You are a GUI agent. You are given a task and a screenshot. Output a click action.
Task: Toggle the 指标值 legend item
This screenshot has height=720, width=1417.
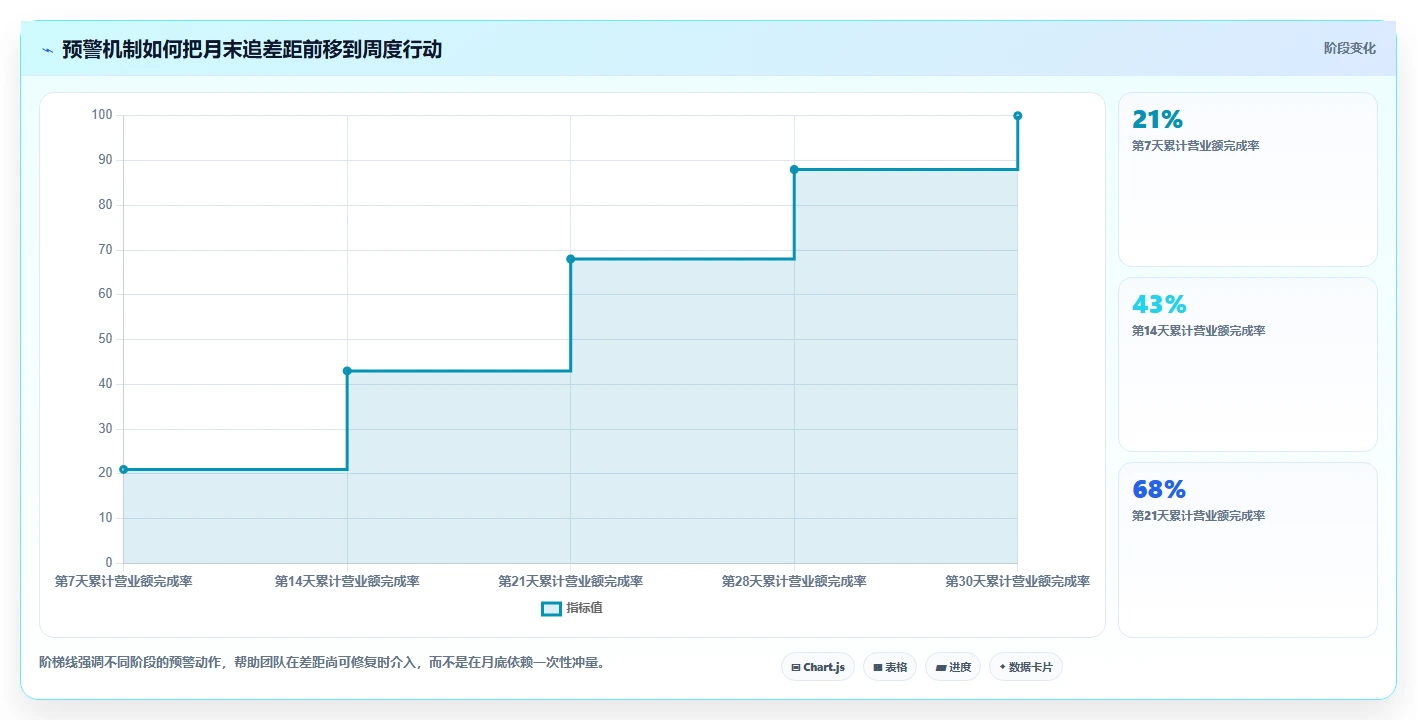click(x=572, y=608)
